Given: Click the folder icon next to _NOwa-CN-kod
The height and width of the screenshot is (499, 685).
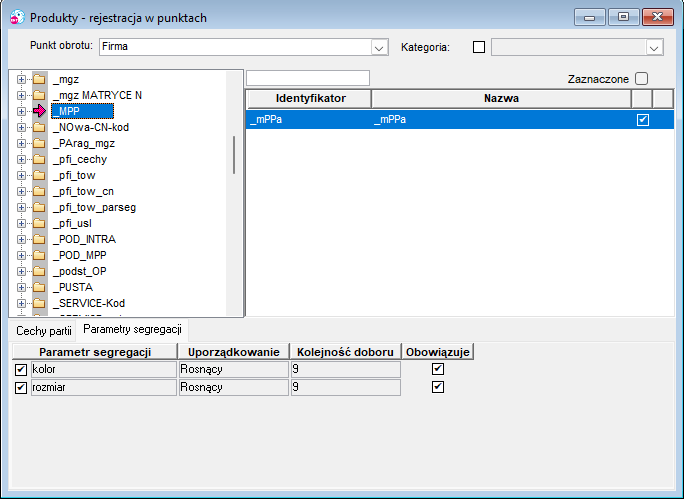Looking at the screenshot, I should (39, 127).
